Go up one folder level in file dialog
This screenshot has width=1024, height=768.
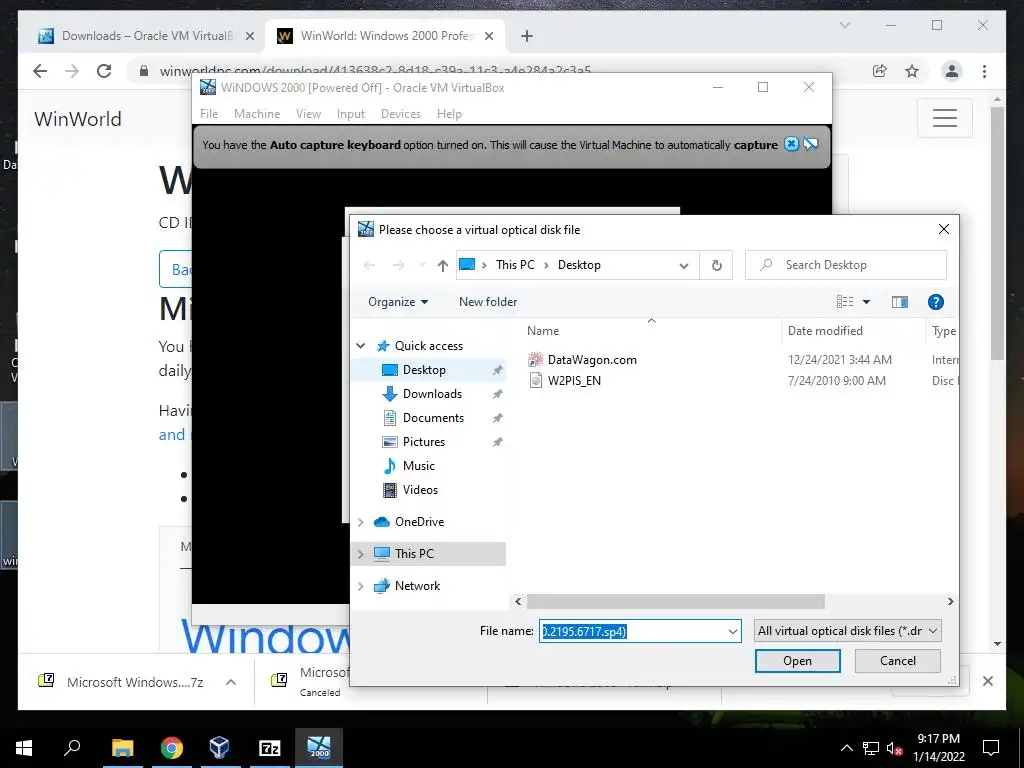tap(443, 265)
